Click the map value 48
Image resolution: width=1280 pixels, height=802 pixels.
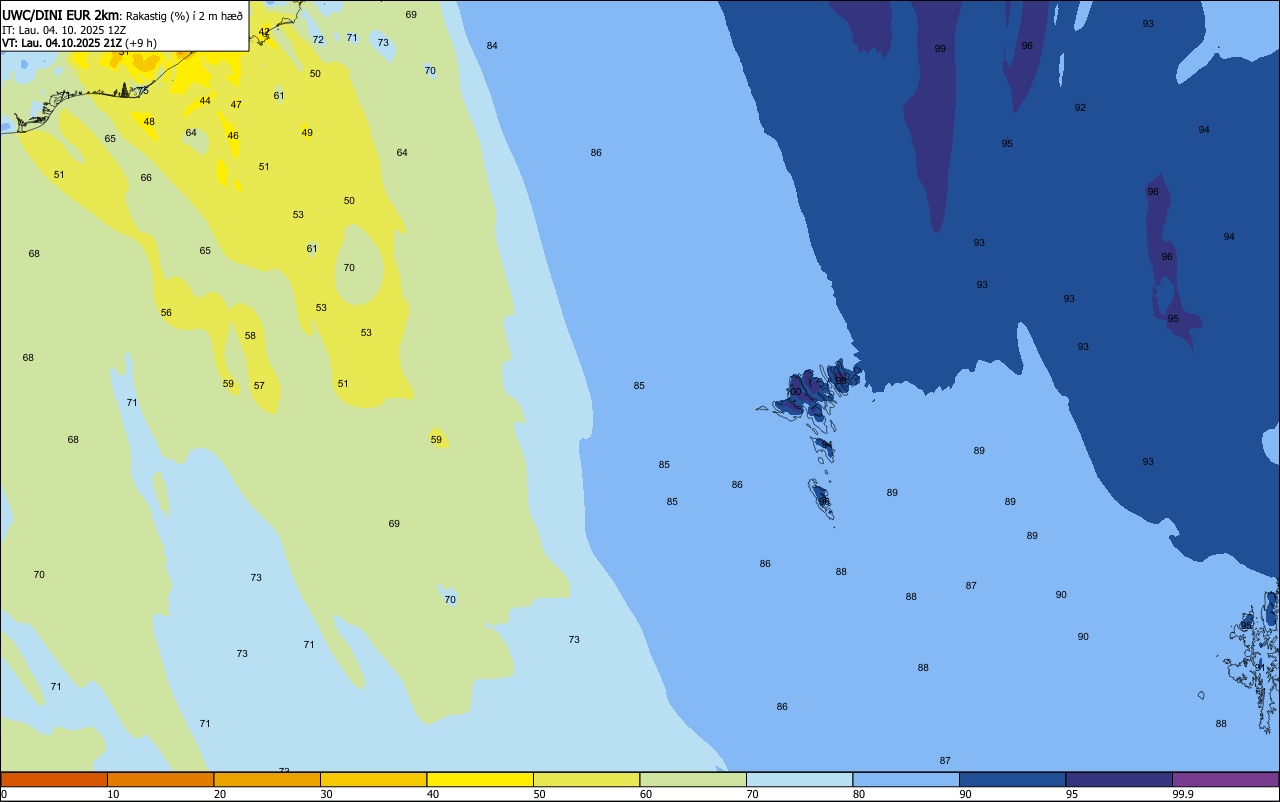pos(149,122)
